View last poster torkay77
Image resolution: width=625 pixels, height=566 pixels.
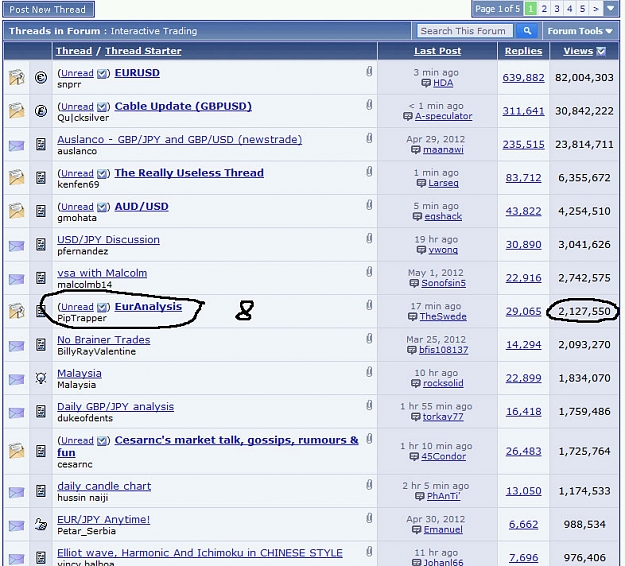click(x=443, y=417)
